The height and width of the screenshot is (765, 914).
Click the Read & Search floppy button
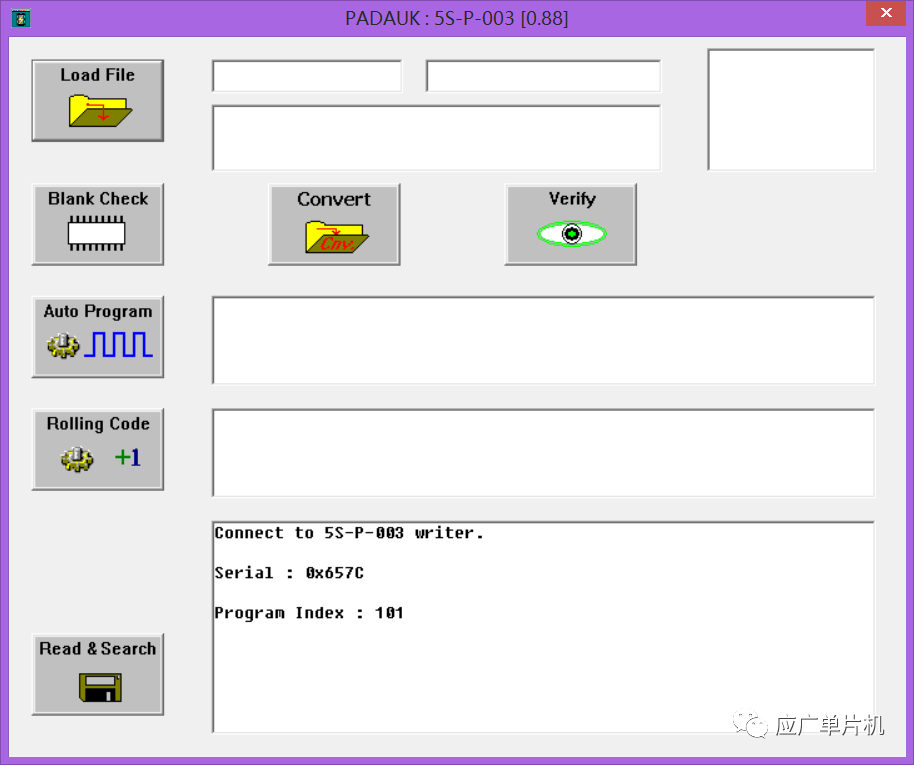tap(98, 674)
